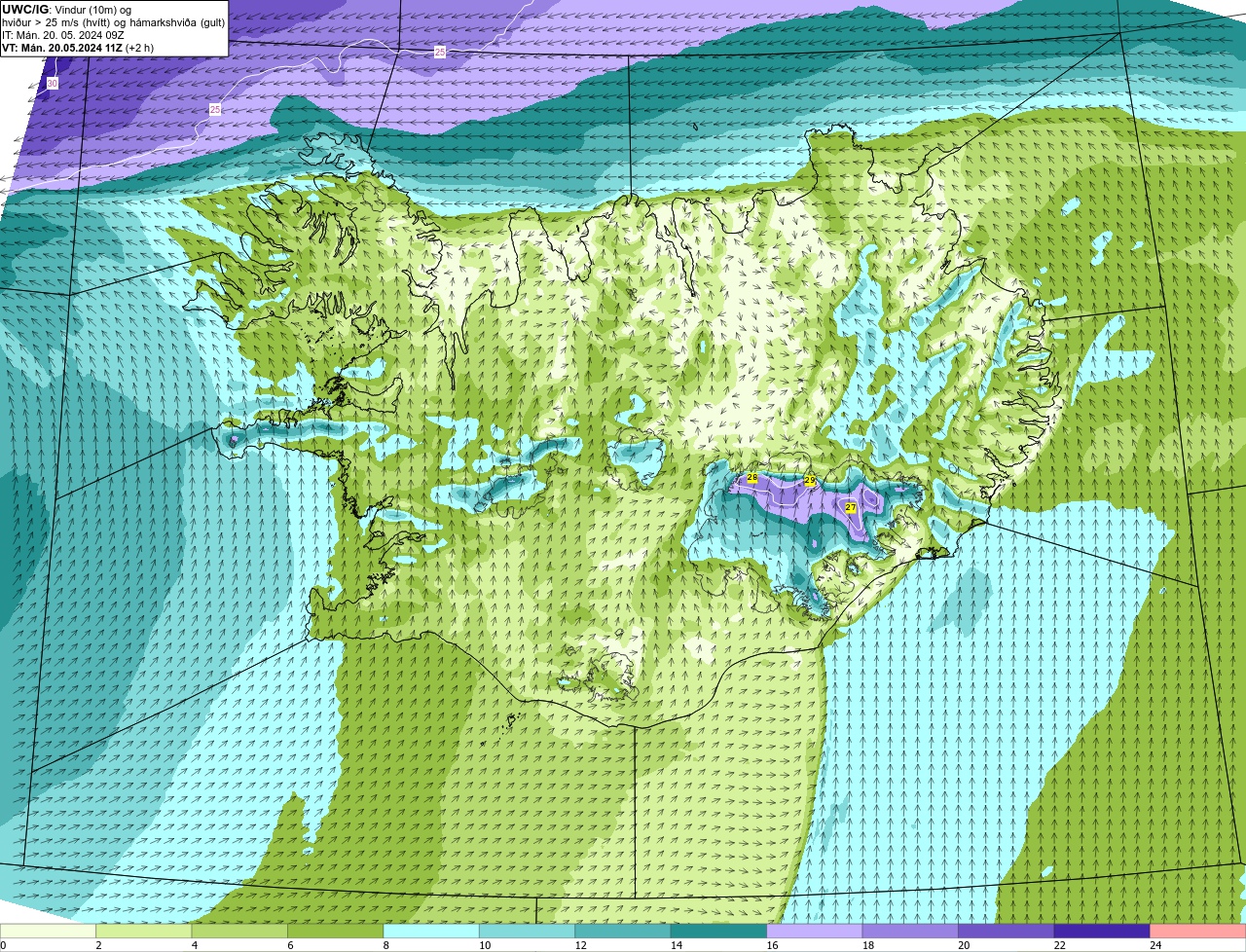Click the legend tick label '10'

[x=484, y=945]
